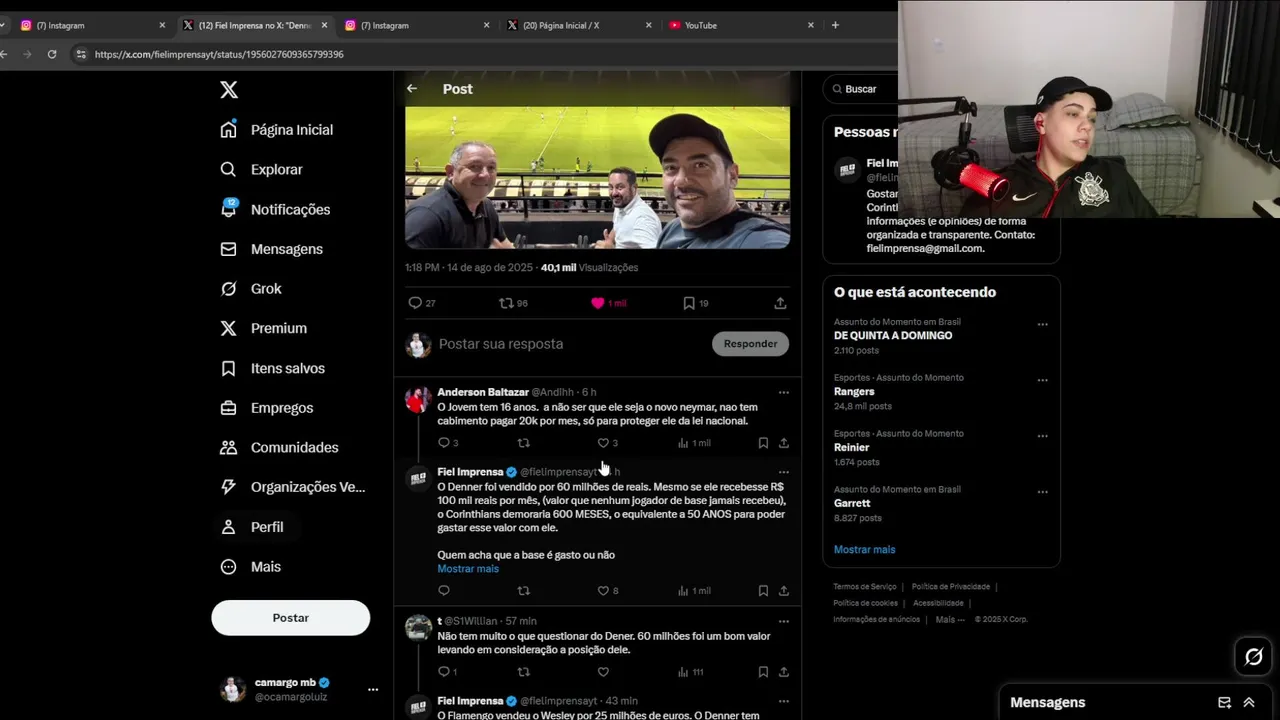Bookmark Fiel Imprensa's Denner reply

pyautogui.click(x=763, y=591)
